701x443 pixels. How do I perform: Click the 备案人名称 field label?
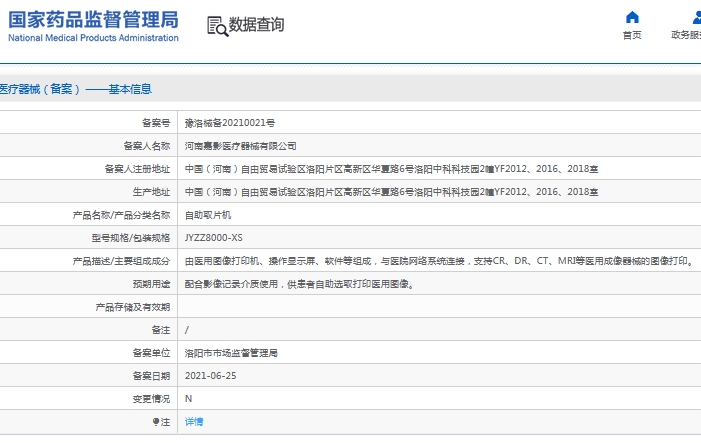tap(147, 146)
